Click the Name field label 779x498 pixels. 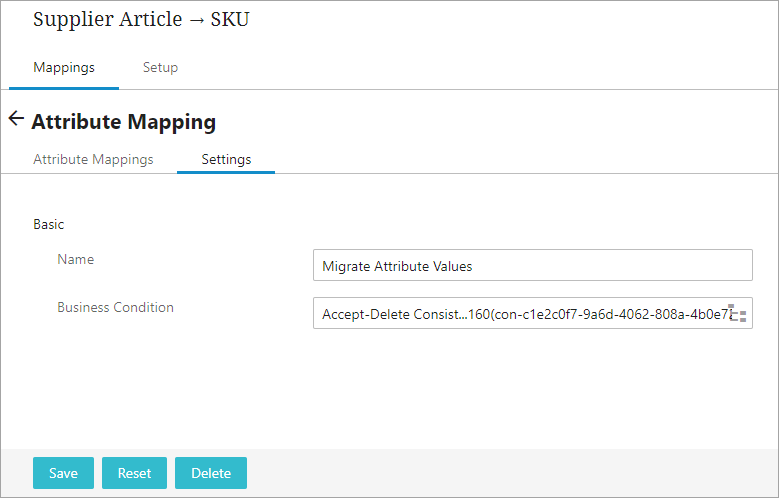[76, 259]
